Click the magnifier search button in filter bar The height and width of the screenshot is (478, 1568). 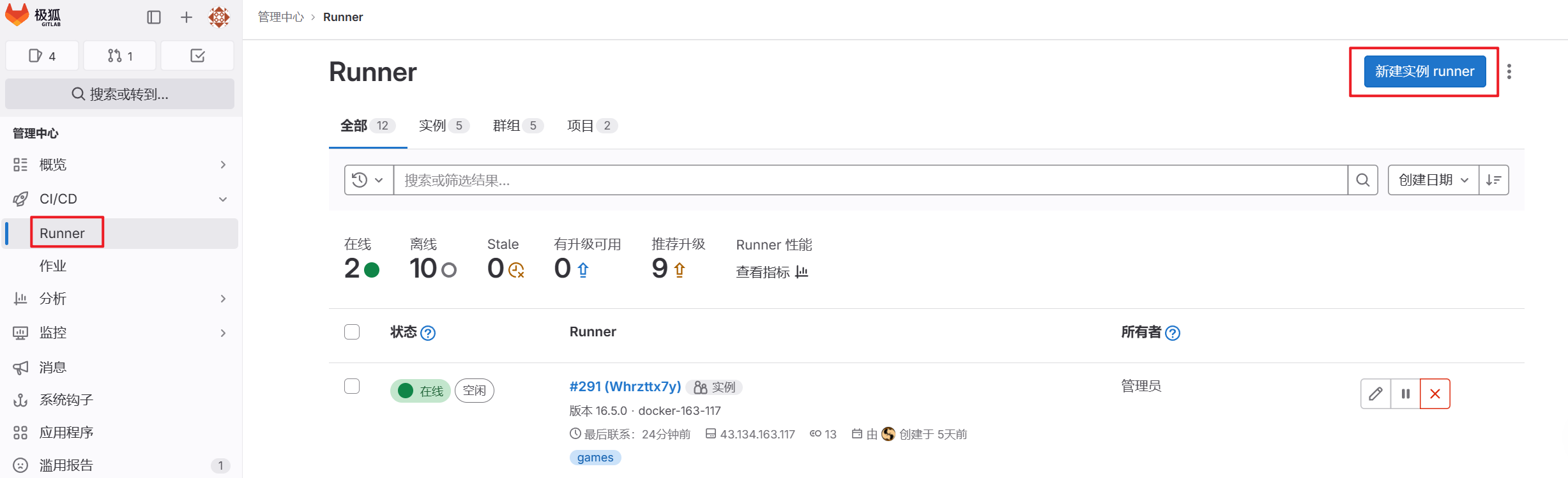pos(1363,180)
